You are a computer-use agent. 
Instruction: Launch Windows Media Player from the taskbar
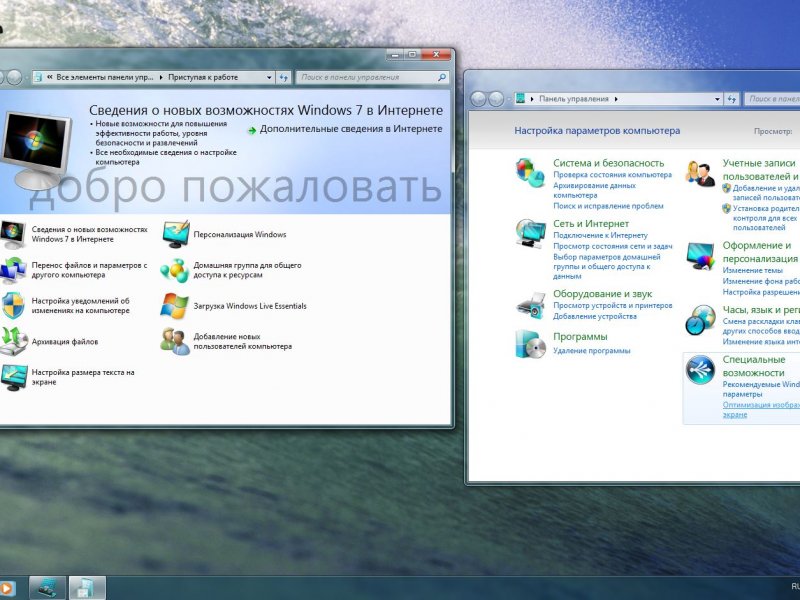click(7, 589)
